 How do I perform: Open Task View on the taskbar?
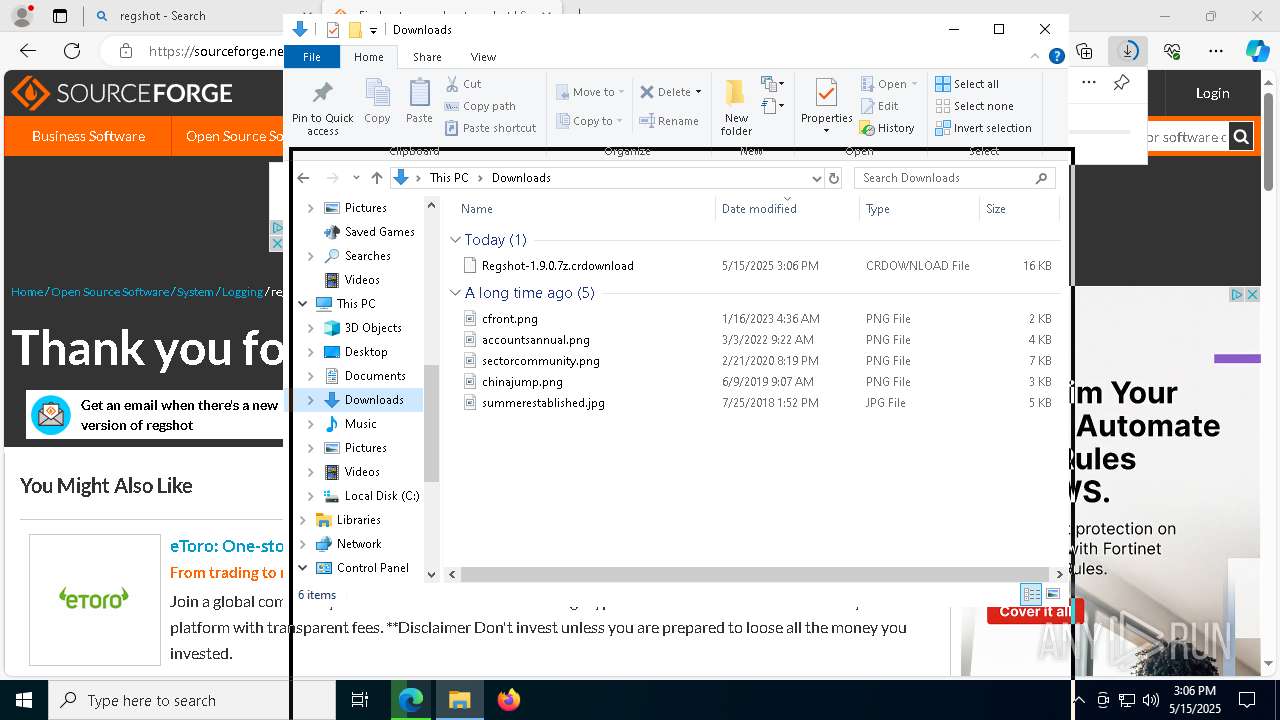pos(360,700)
